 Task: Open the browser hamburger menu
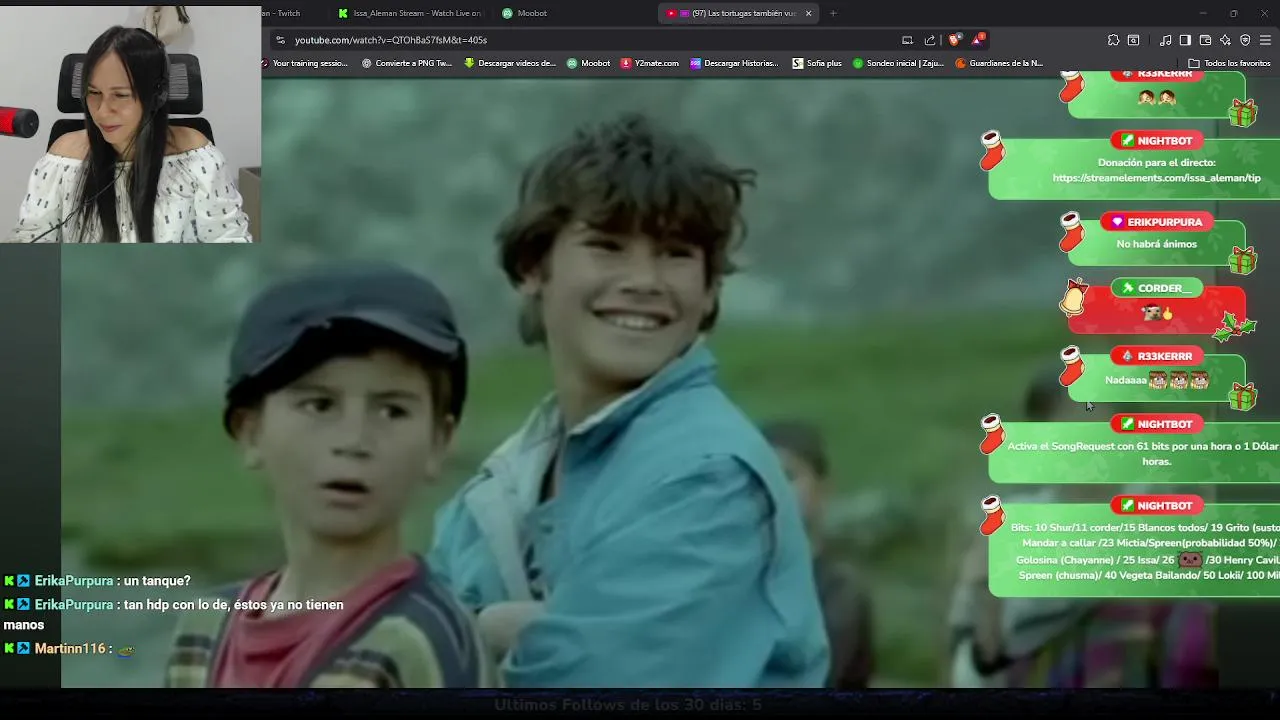point(1265,40)
